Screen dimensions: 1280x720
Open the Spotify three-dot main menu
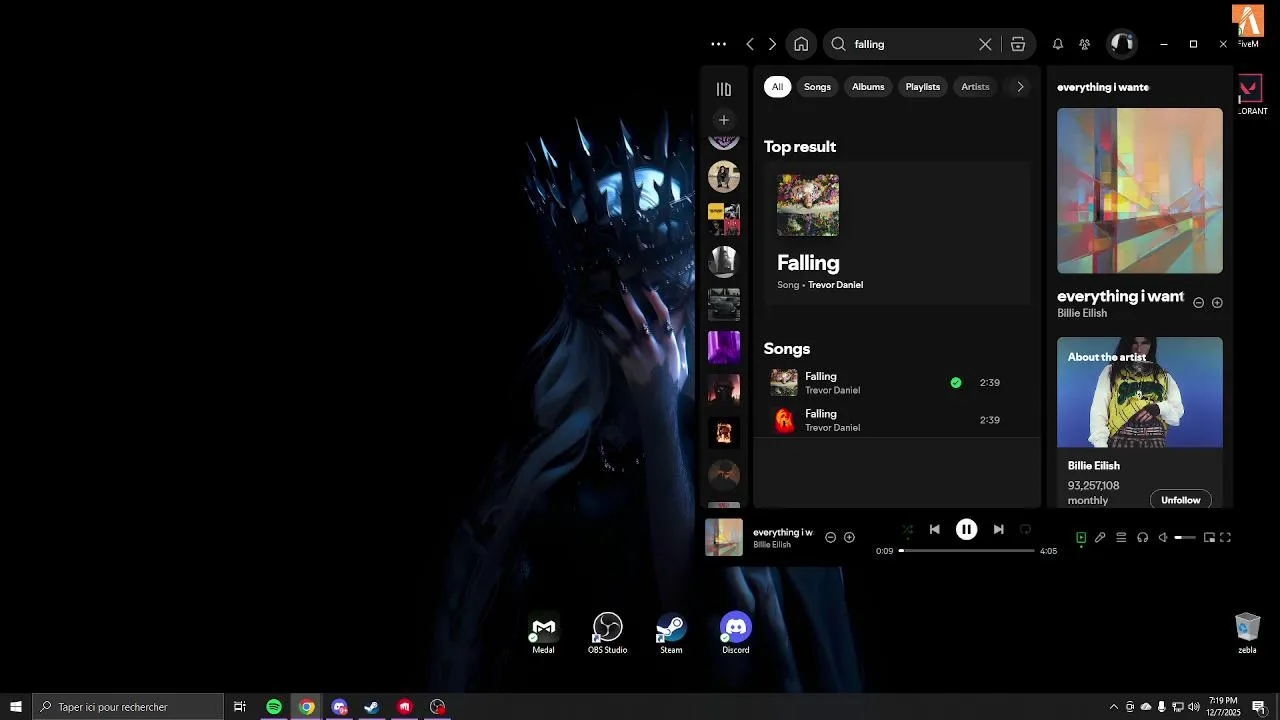(718, 44)
